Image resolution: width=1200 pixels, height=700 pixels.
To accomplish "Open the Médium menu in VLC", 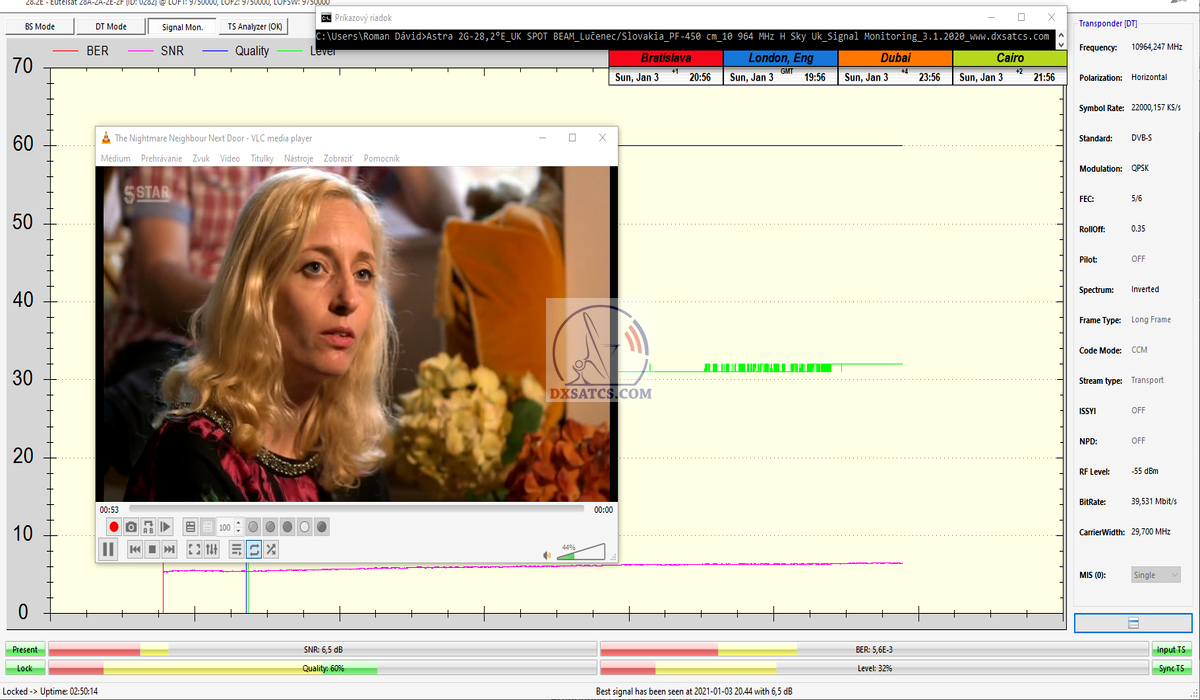I will pyautogui.click(x=115, y=158).
